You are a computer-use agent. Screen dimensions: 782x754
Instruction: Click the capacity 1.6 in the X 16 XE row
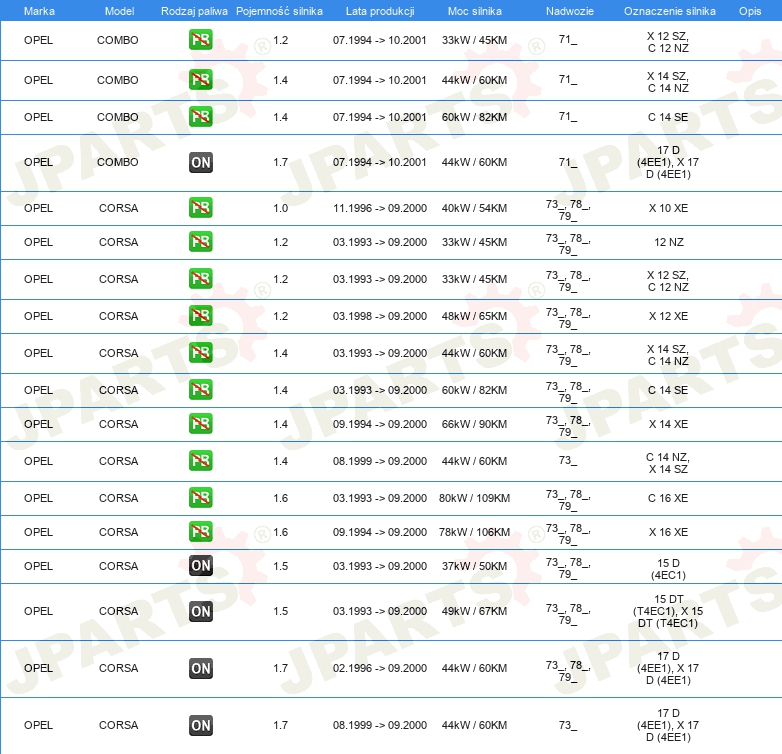pyautogui.click(x=281, y=532)
